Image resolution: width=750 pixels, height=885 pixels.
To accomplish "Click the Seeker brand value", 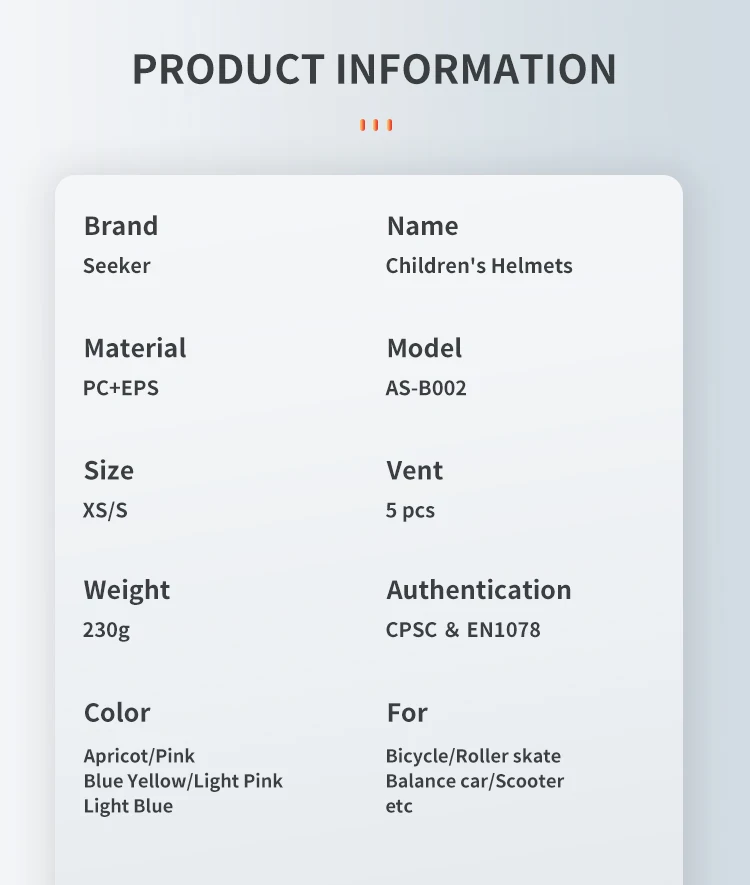I will (117, 265).
